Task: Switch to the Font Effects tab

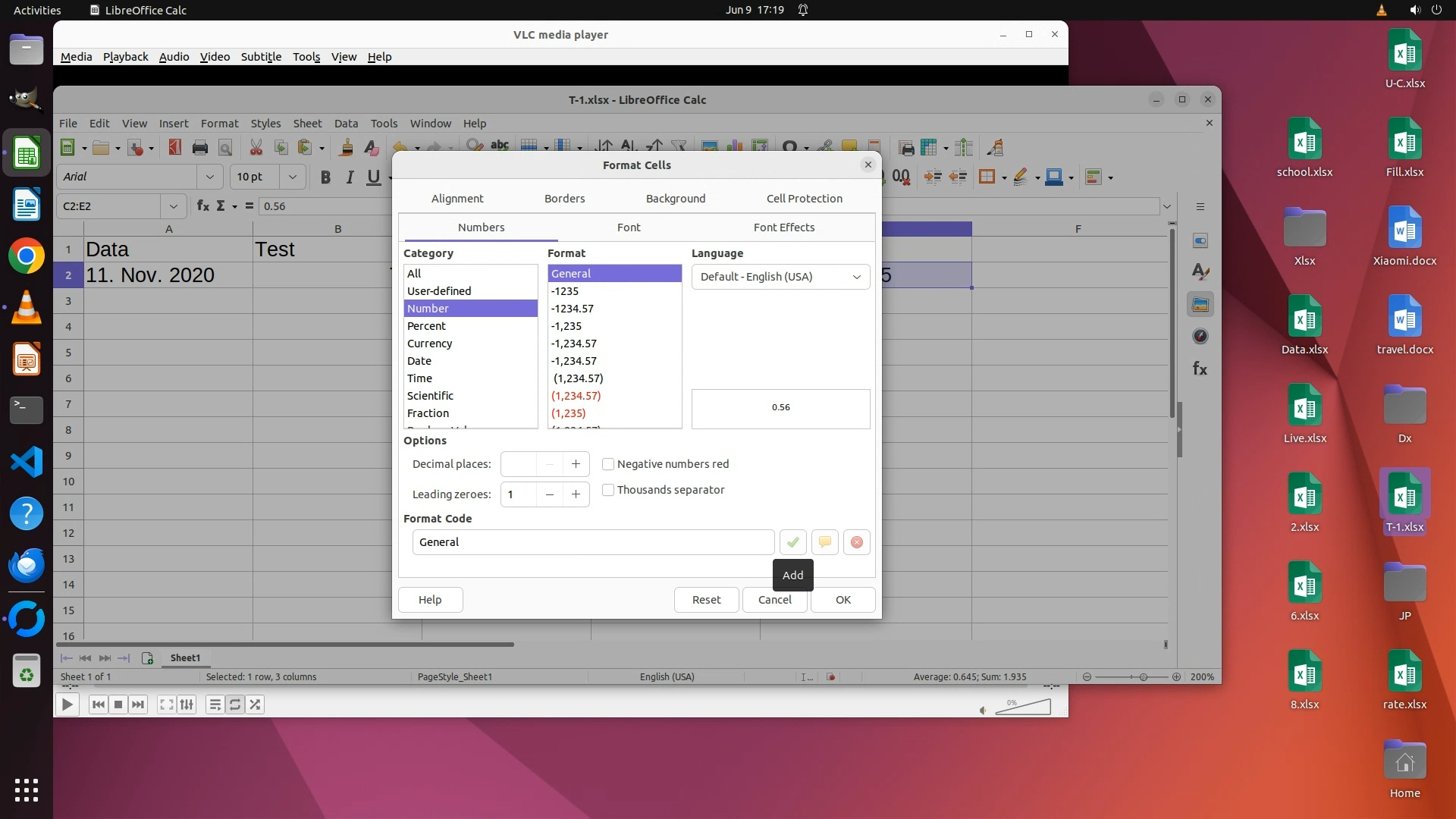Action: click(x=783, y=227)
